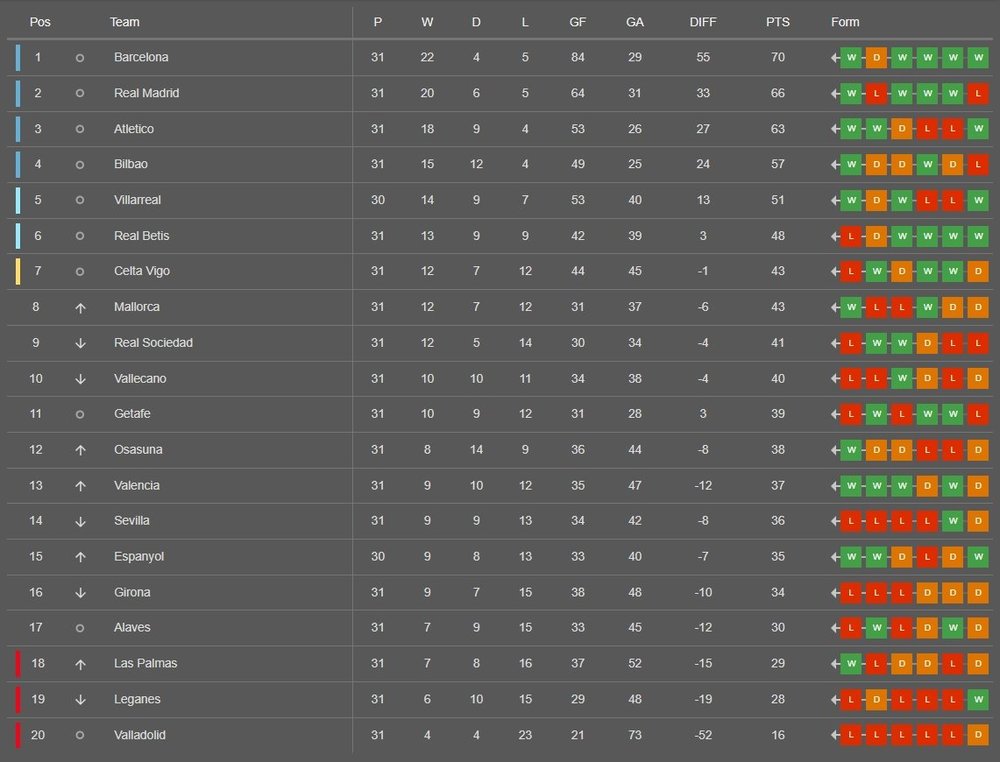Sort table by the PTS column header

[x=777, y=22]
